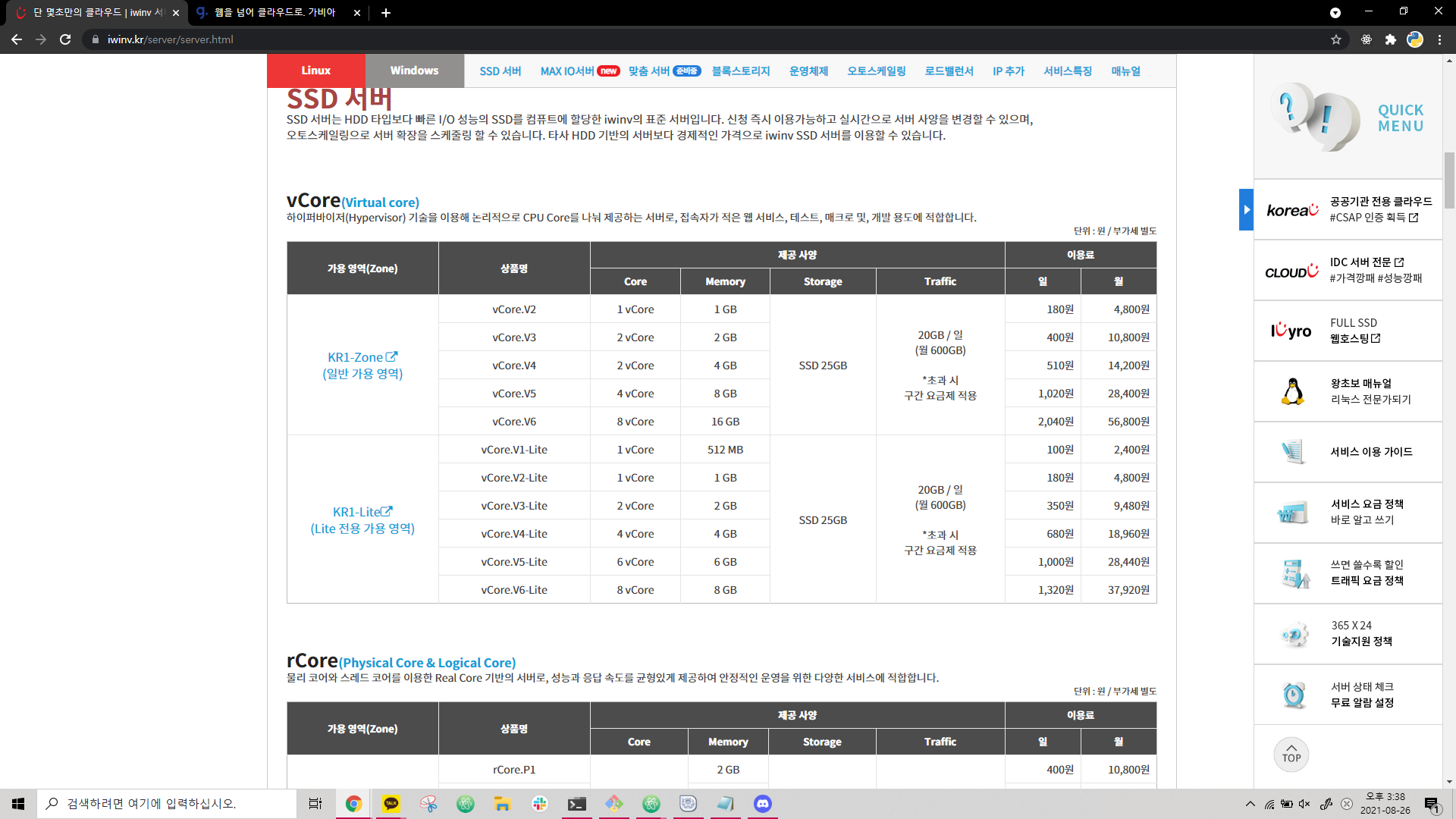The height and width of the screenshot is (819, 1456).
Task: Open the 오토스케일링 menu item
Action: tap(876, 71)
